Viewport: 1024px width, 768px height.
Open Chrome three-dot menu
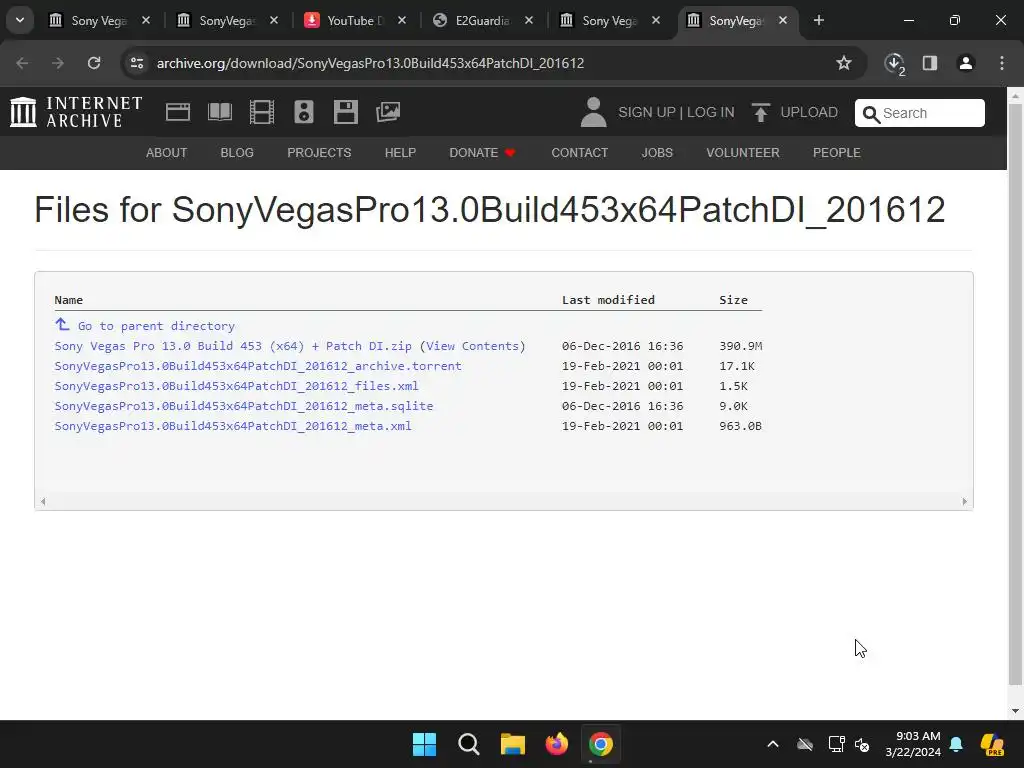[x=1002, y=63]
